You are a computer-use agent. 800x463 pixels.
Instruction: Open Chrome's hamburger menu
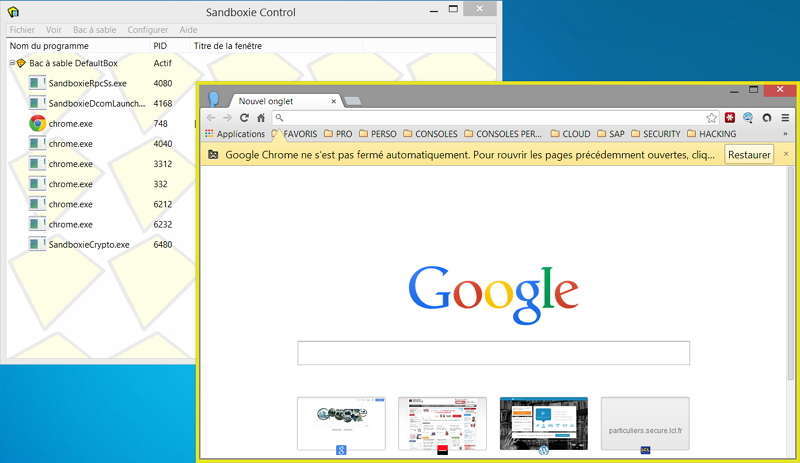click(785, 118)
